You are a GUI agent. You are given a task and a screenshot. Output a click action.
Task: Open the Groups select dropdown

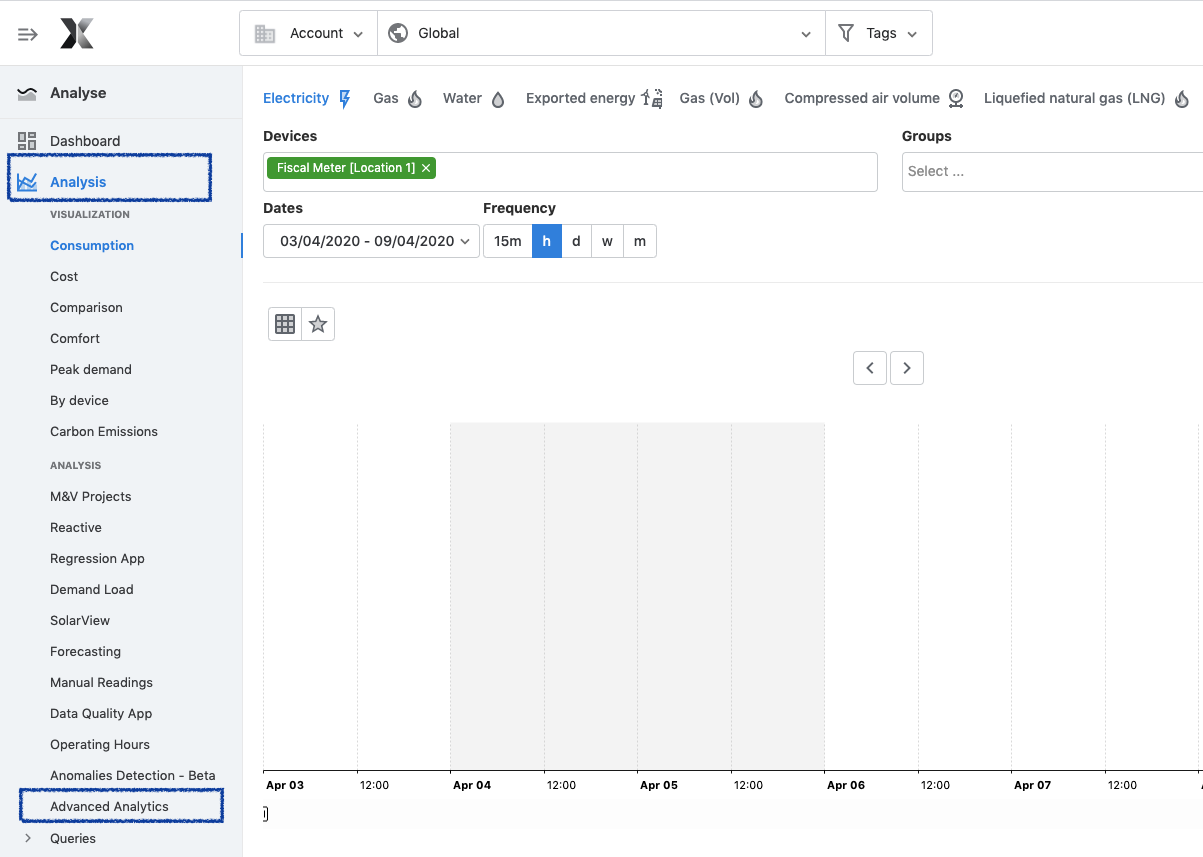tap(1052, 171)
